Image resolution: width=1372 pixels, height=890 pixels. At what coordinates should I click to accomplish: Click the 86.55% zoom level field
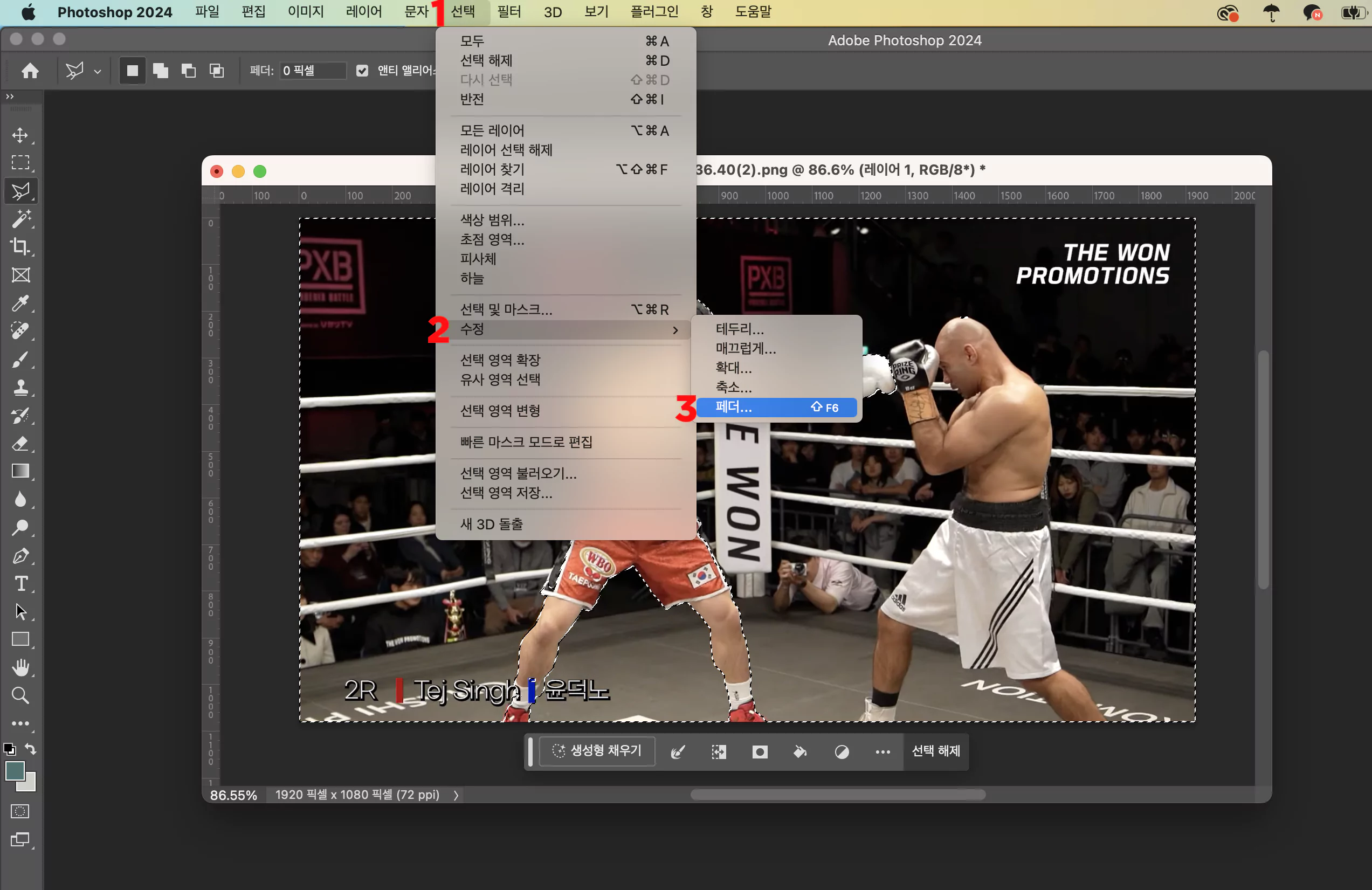(233, 796)
